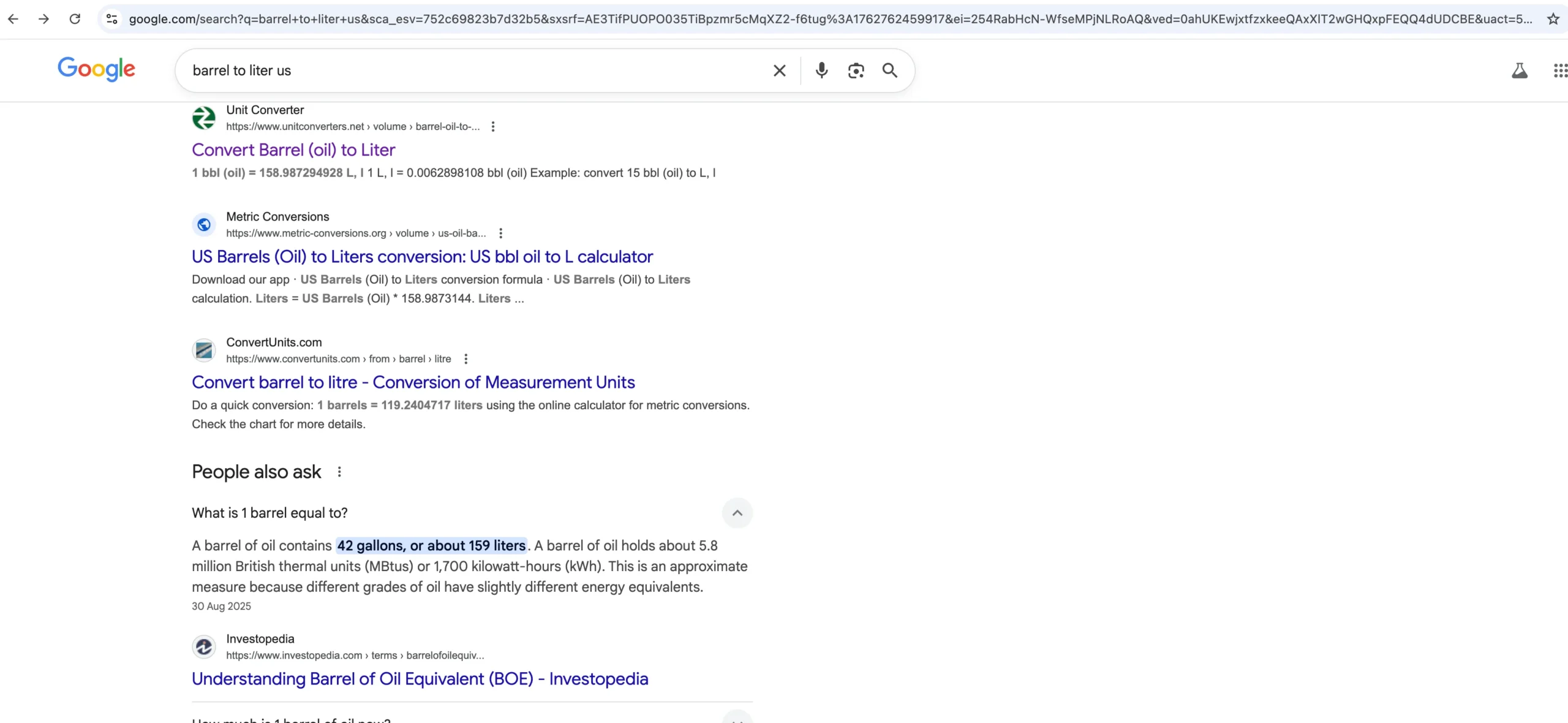The image size is (1568, 723).
Task: Reload the current page
Action: [x=75, y=19]
